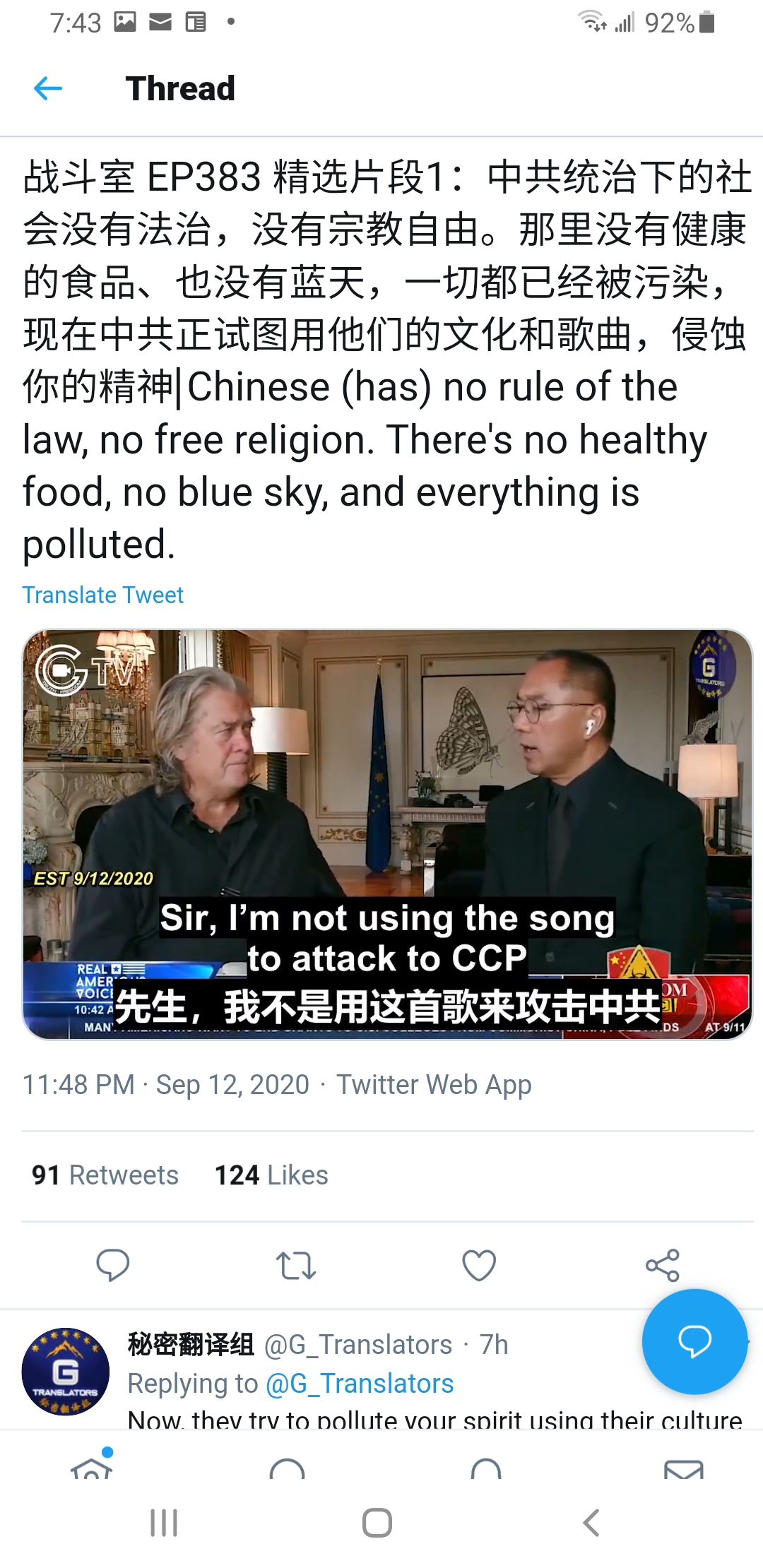The width and height of the screenshot is (763, 1568).
Task: Click the Translate Tweet link
Action: [103, 595]
